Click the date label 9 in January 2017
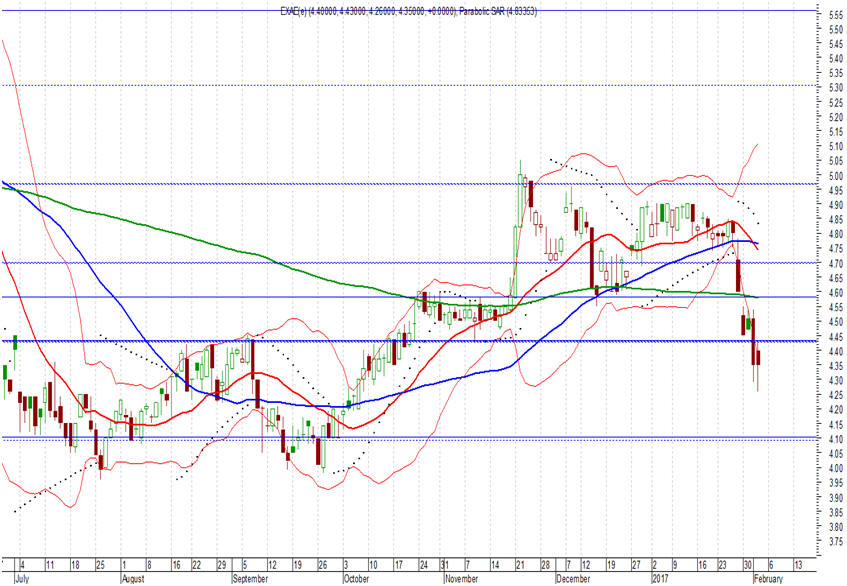 (675, 565)
